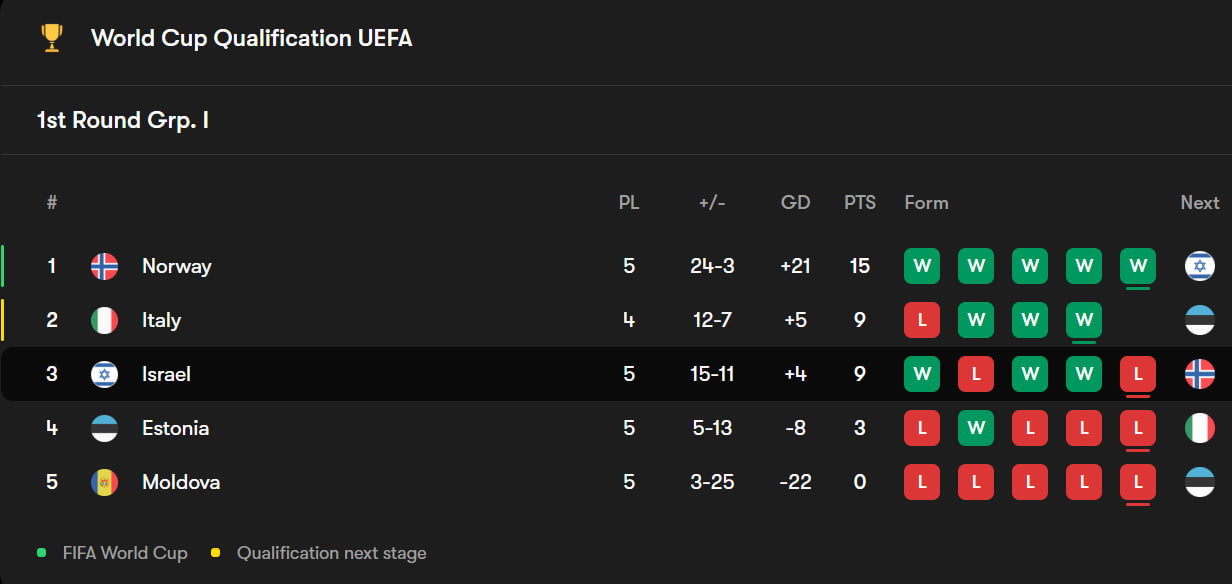
Task: Click Moldova's flag icon beside team name
Action: (x=104, y=482)
